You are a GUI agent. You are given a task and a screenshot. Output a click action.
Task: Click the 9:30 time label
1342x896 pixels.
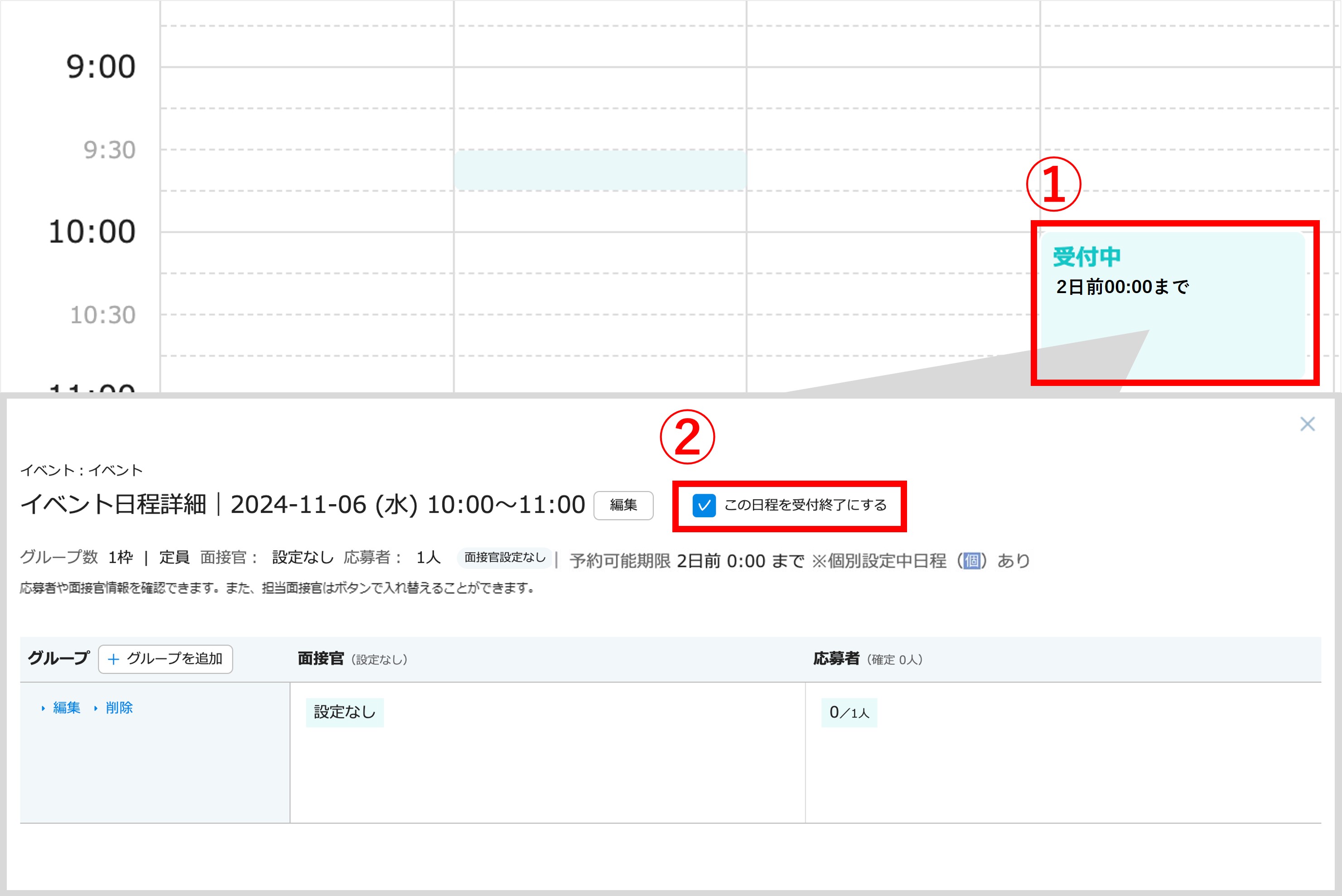tap(109, 150)
